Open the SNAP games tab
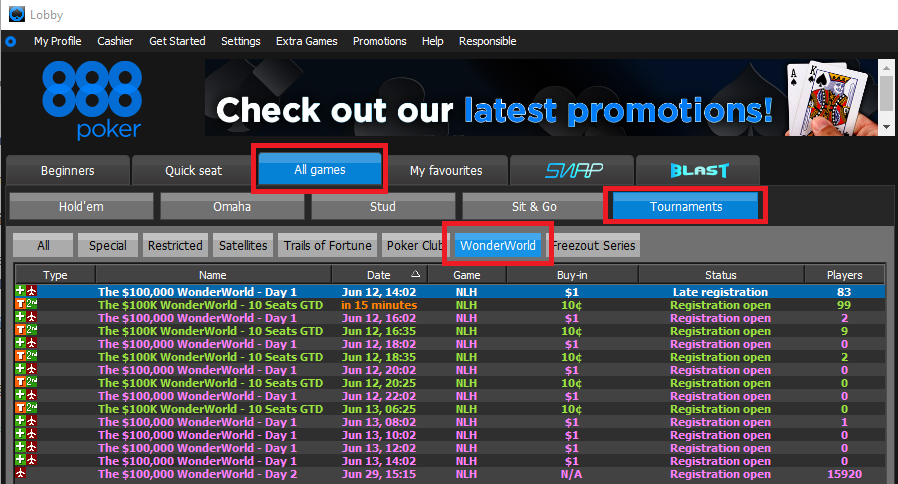898x484 pixels. coord(572,170)
